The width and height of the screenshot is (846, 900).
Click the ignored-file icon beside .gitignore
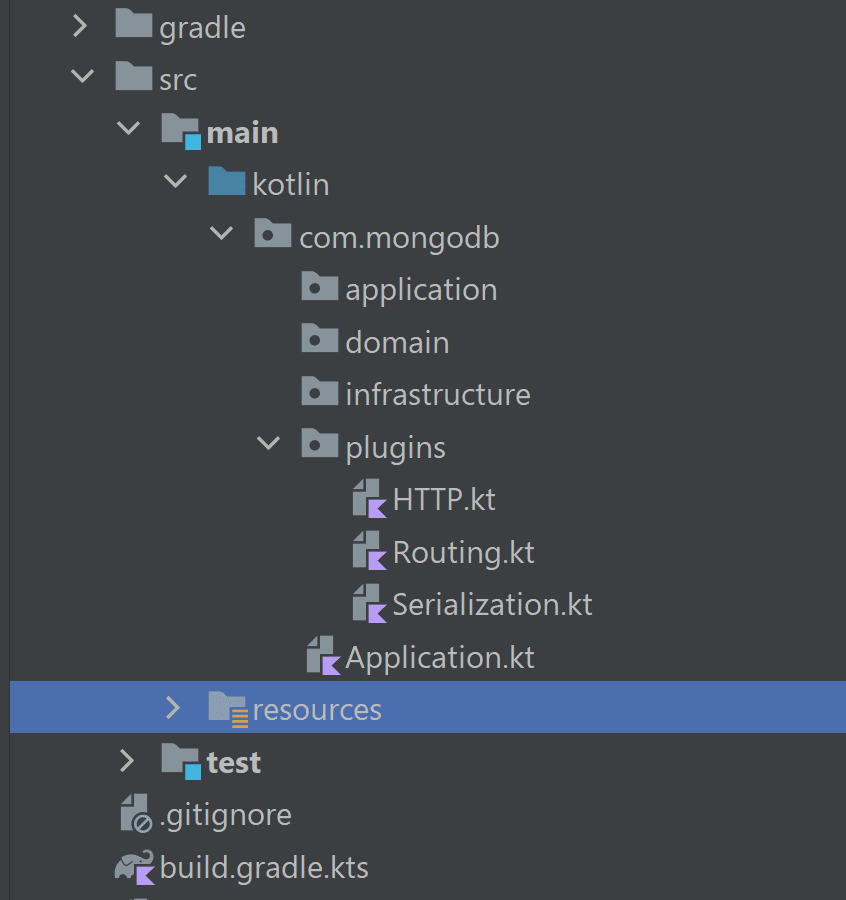[135, 813]
